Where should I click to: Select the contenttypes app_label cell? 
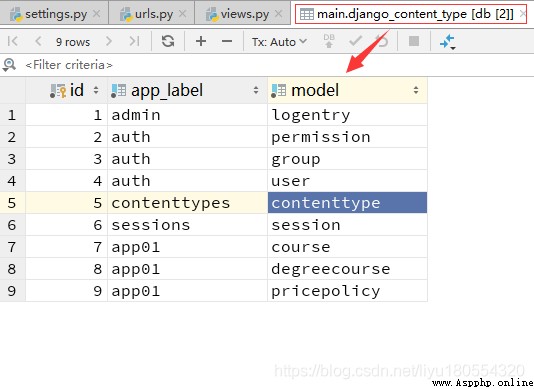[x=188, y=203]
